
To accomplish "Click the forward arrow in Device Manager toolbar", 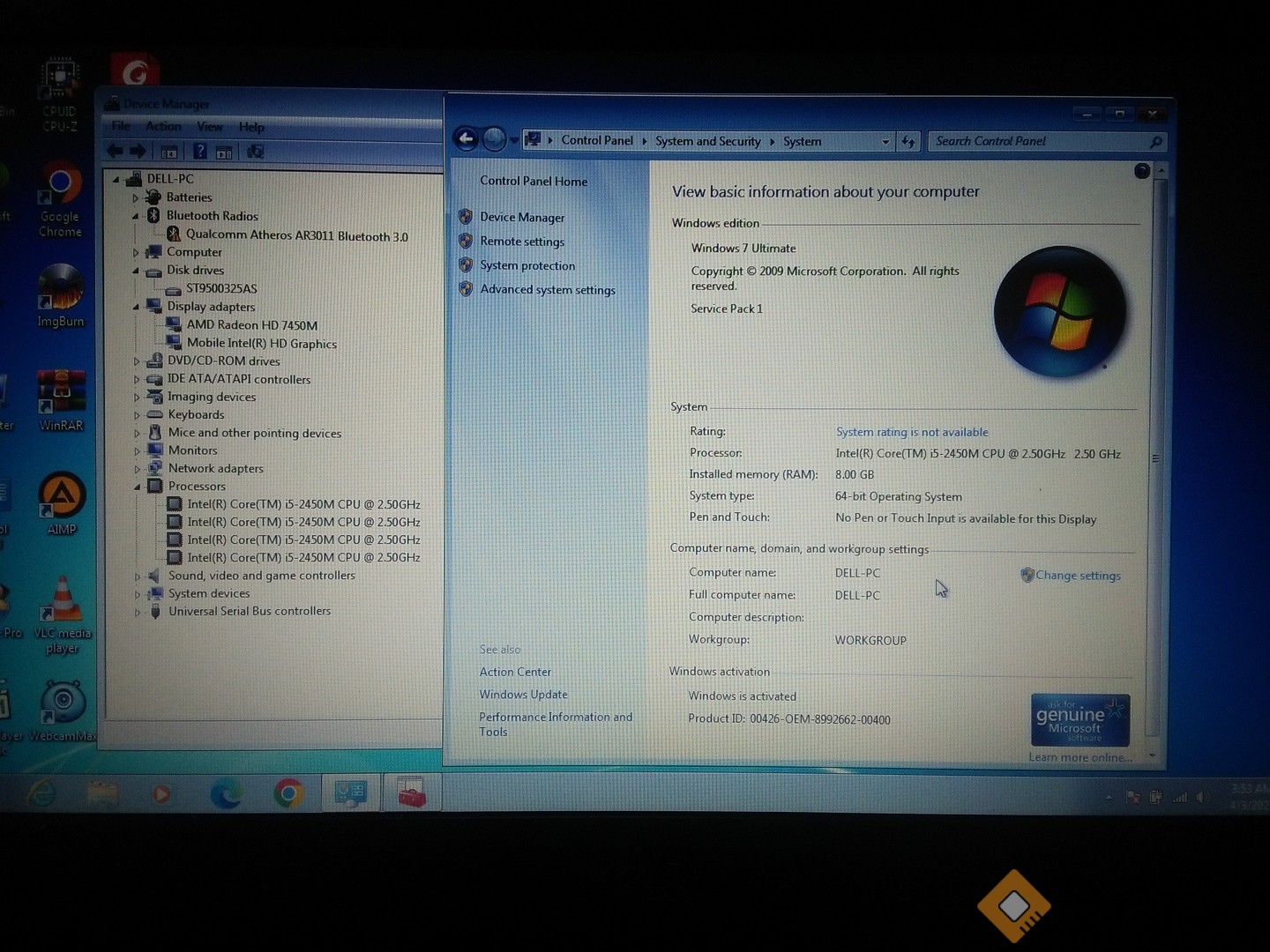I will click(138, 151).
